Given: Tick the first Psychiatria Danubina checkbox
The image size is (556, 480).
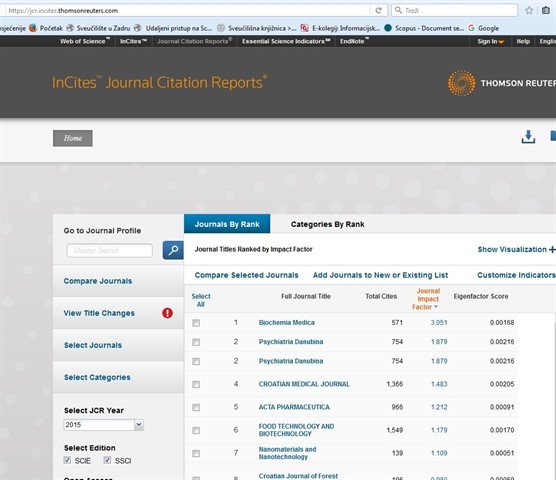Looking at the screenshot, I should point(196,342).
